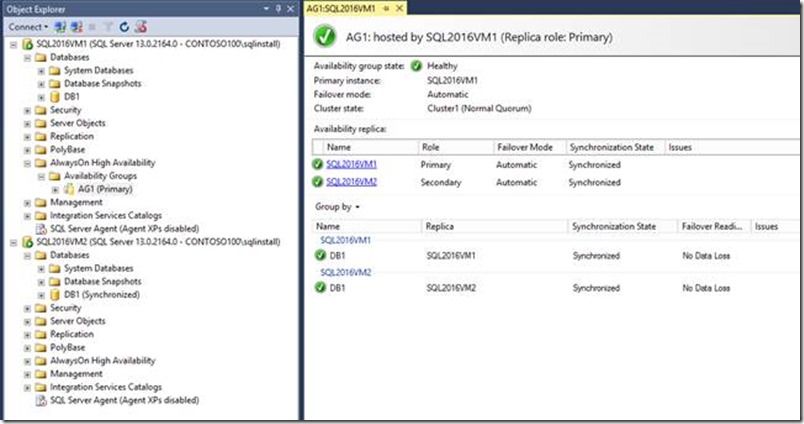Close the AG1:SQL2016VM1 tab
This screenshot has height=424, width=804.
tap(399, 8)
